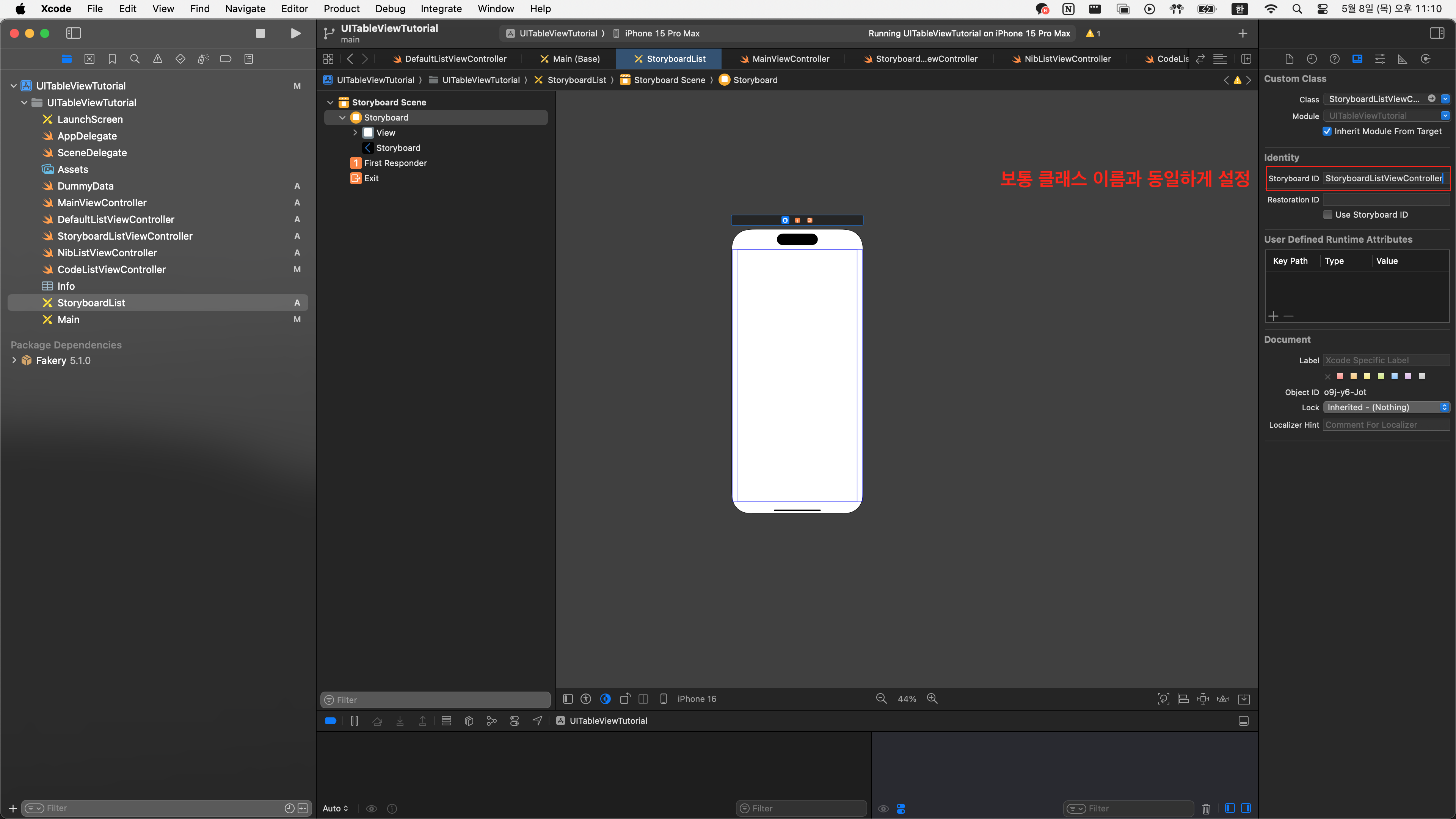Hide the debug area
This screenshot has width=1456, height=819.
point(1244,721)
